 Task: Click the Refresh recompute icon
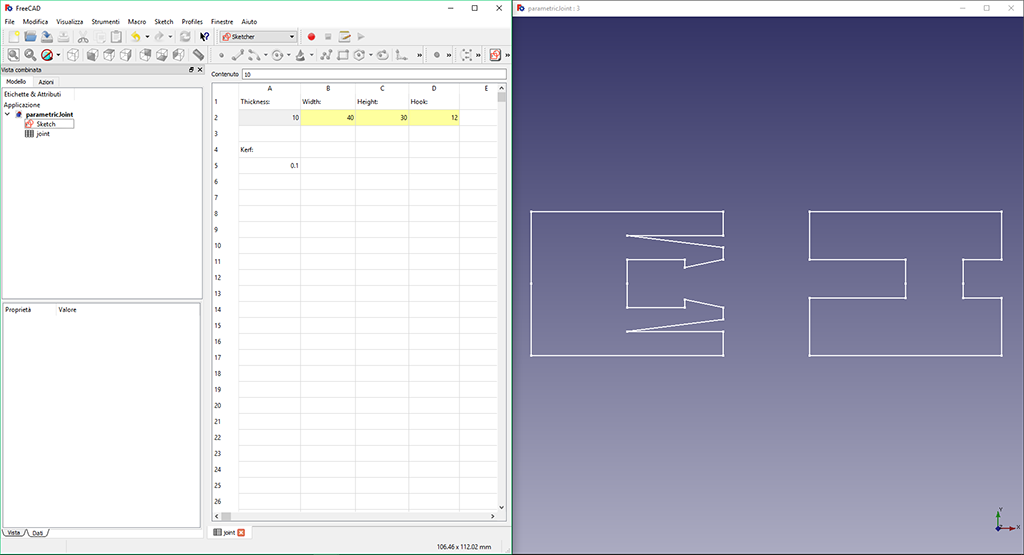click(185, 37)
